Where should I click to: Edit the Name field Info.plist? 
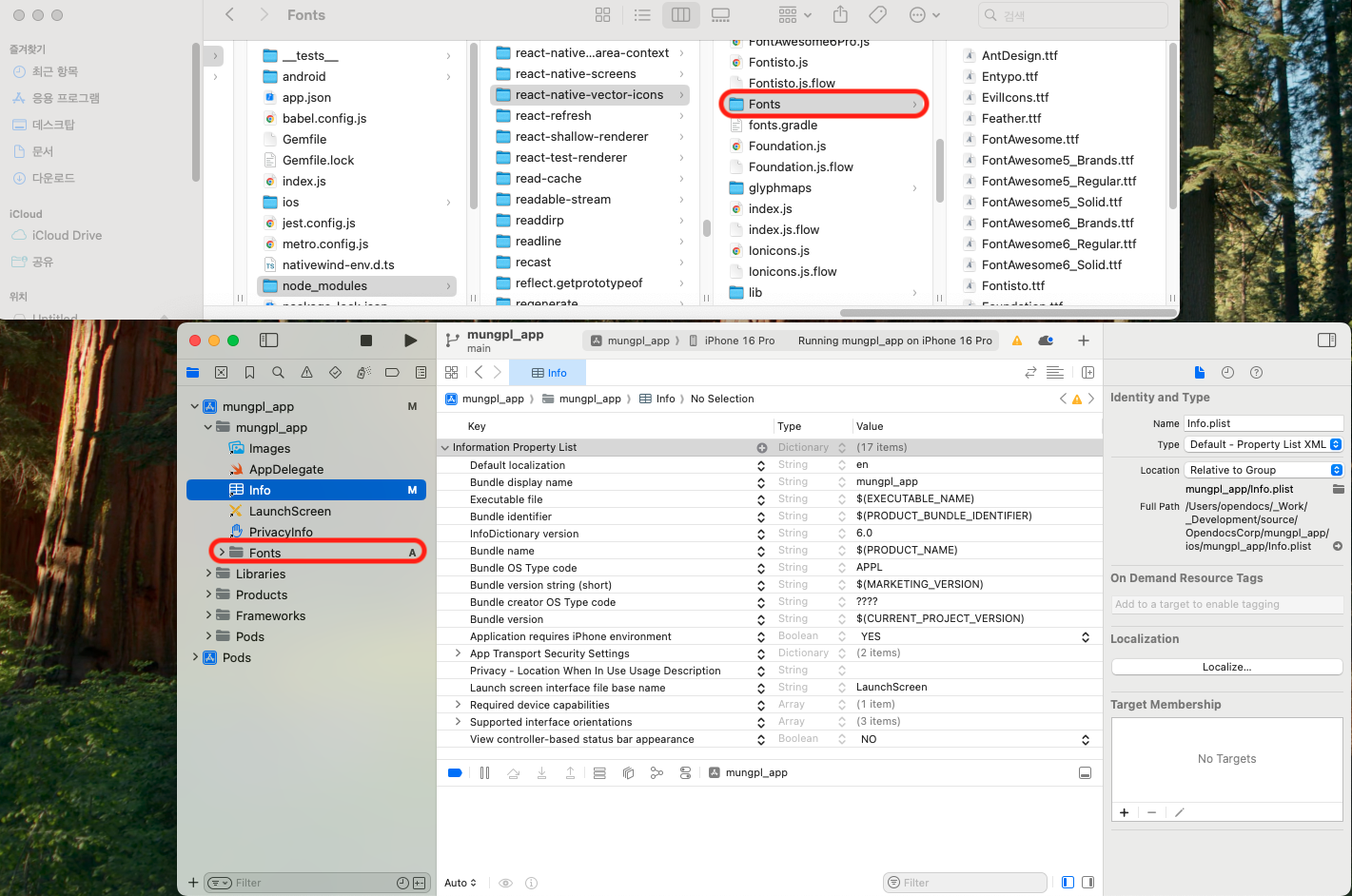pos(1264,423)
